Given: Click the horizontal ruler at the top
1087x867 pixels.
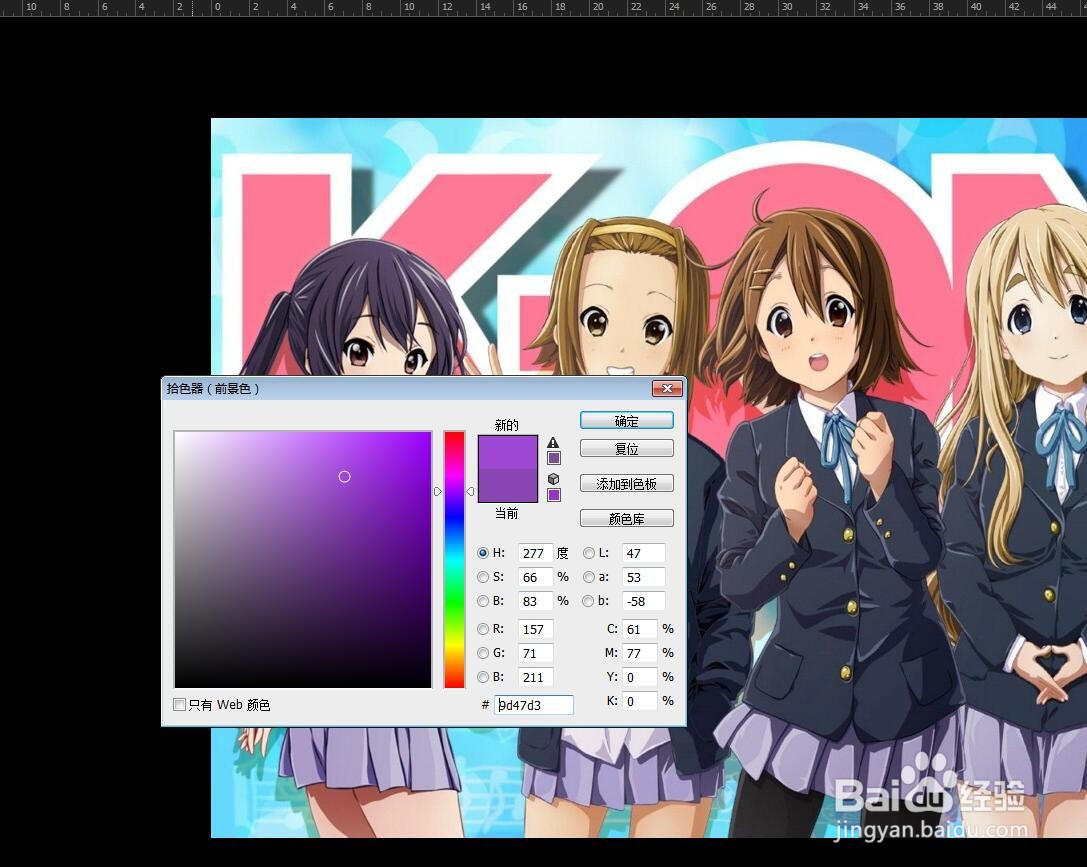Looking at the screenshot, I should pos(544,8).
